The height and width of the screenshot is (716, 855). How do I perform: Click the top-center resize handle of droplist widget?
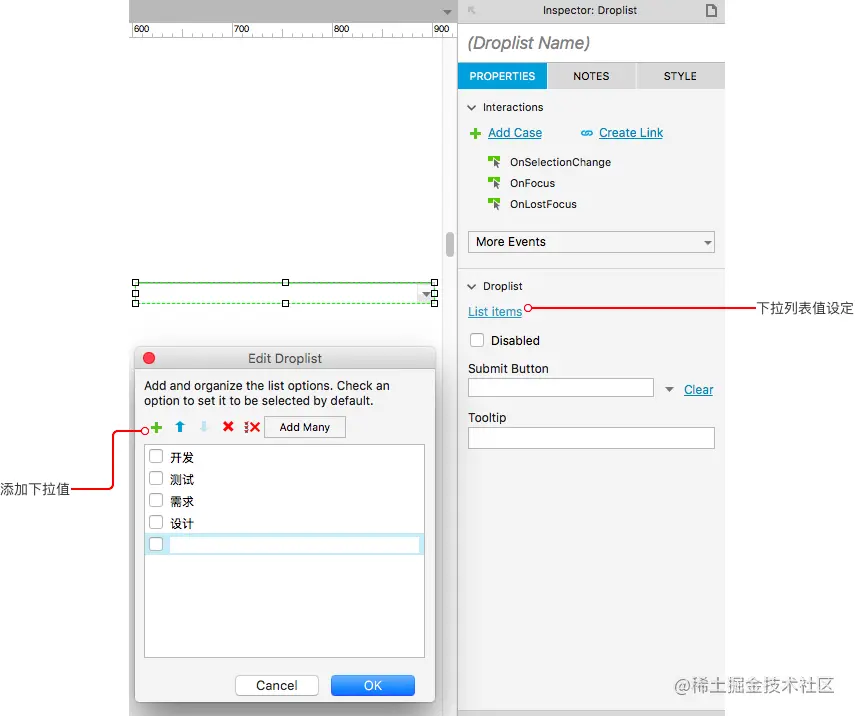tap(285, 282)
